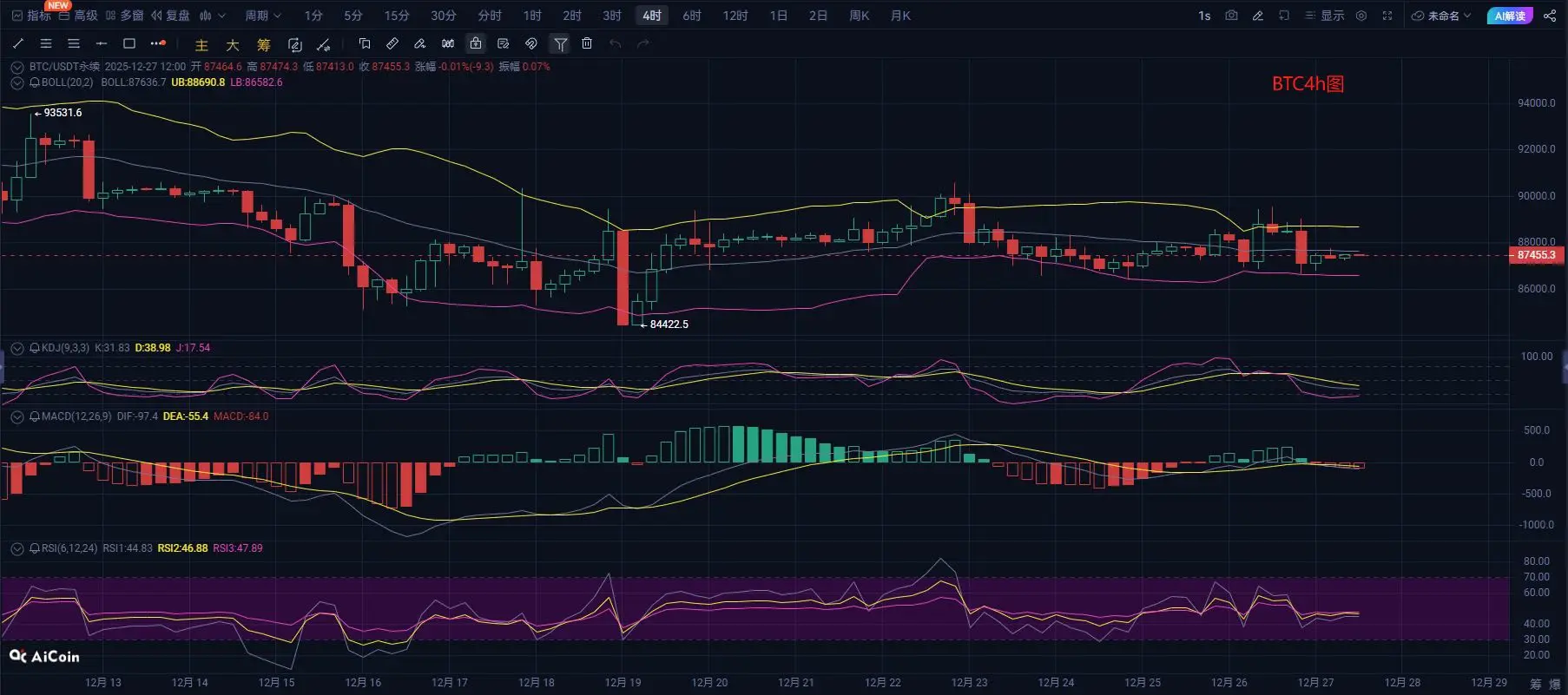Open the 多窗 multi-window layout

coord(124,16)
